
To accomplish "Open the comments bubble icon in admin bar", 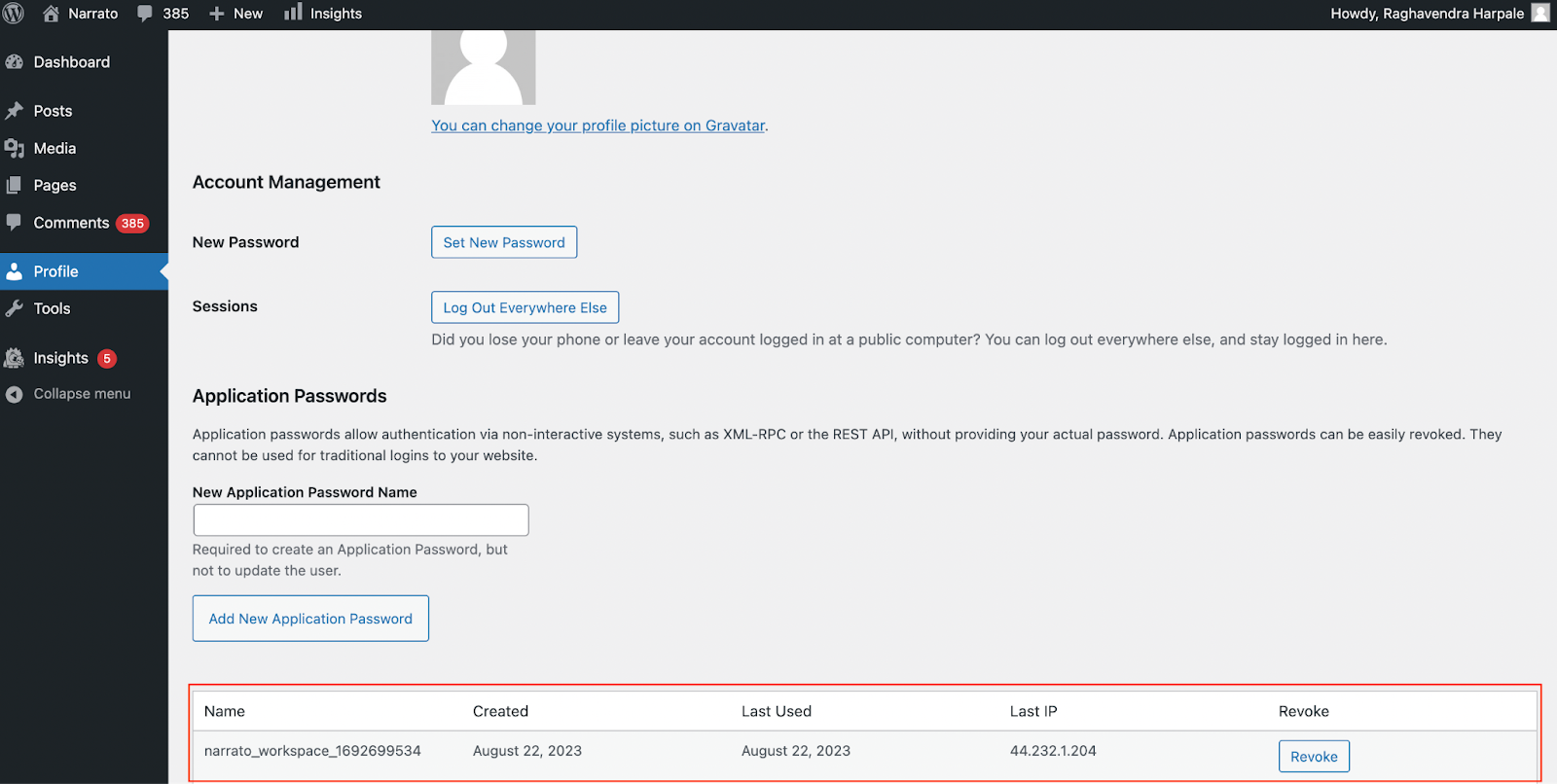I will (145, 14).
